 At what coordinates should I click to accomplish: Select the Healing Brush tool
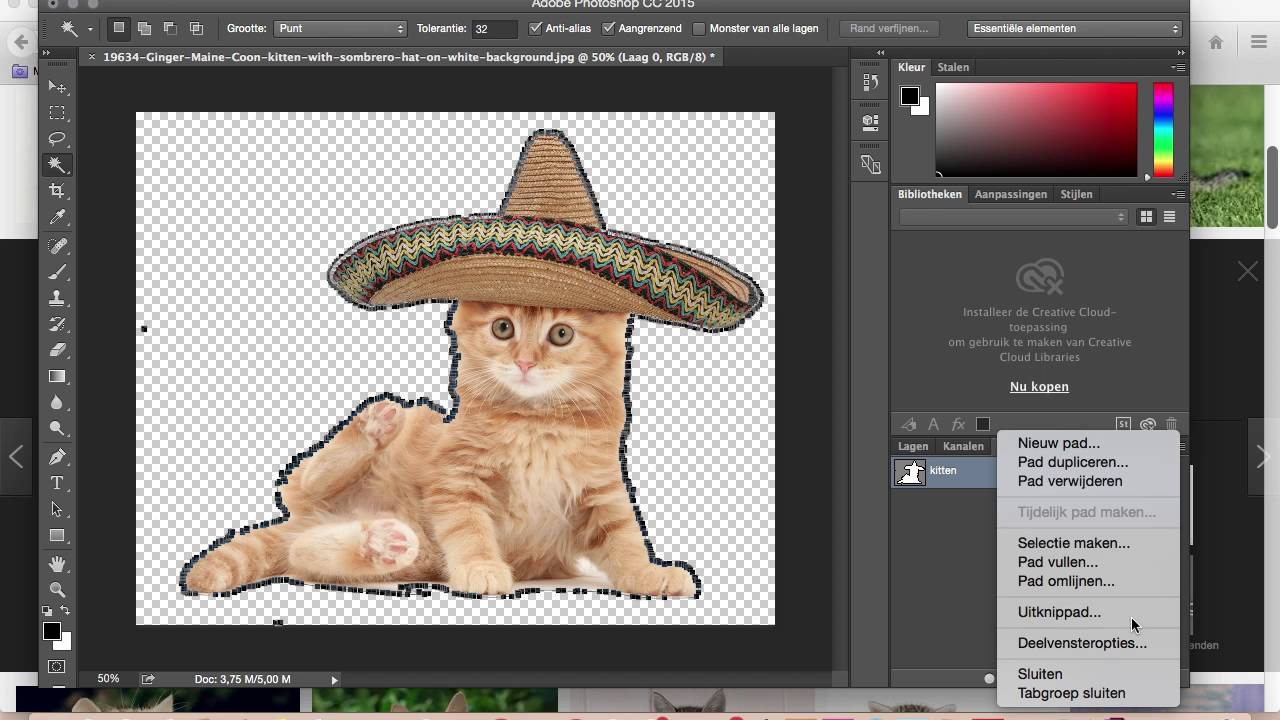(57, 246)
